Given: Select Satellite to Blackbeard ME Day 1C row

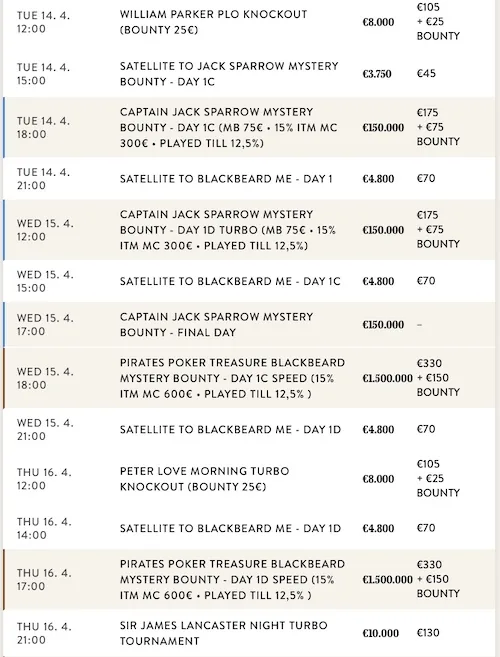Looking at the screenshot, I should [x=249, y=281].
